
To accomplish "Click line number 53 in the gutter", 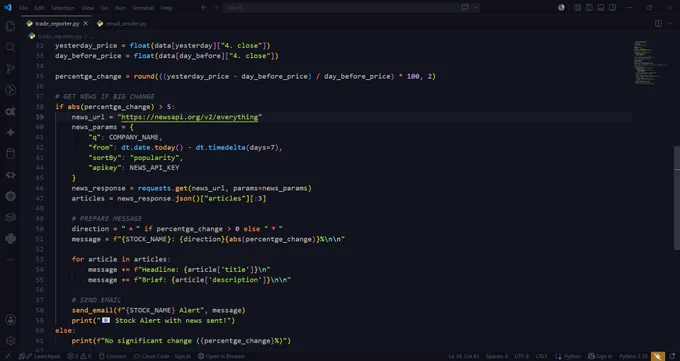I will point(39,259).
